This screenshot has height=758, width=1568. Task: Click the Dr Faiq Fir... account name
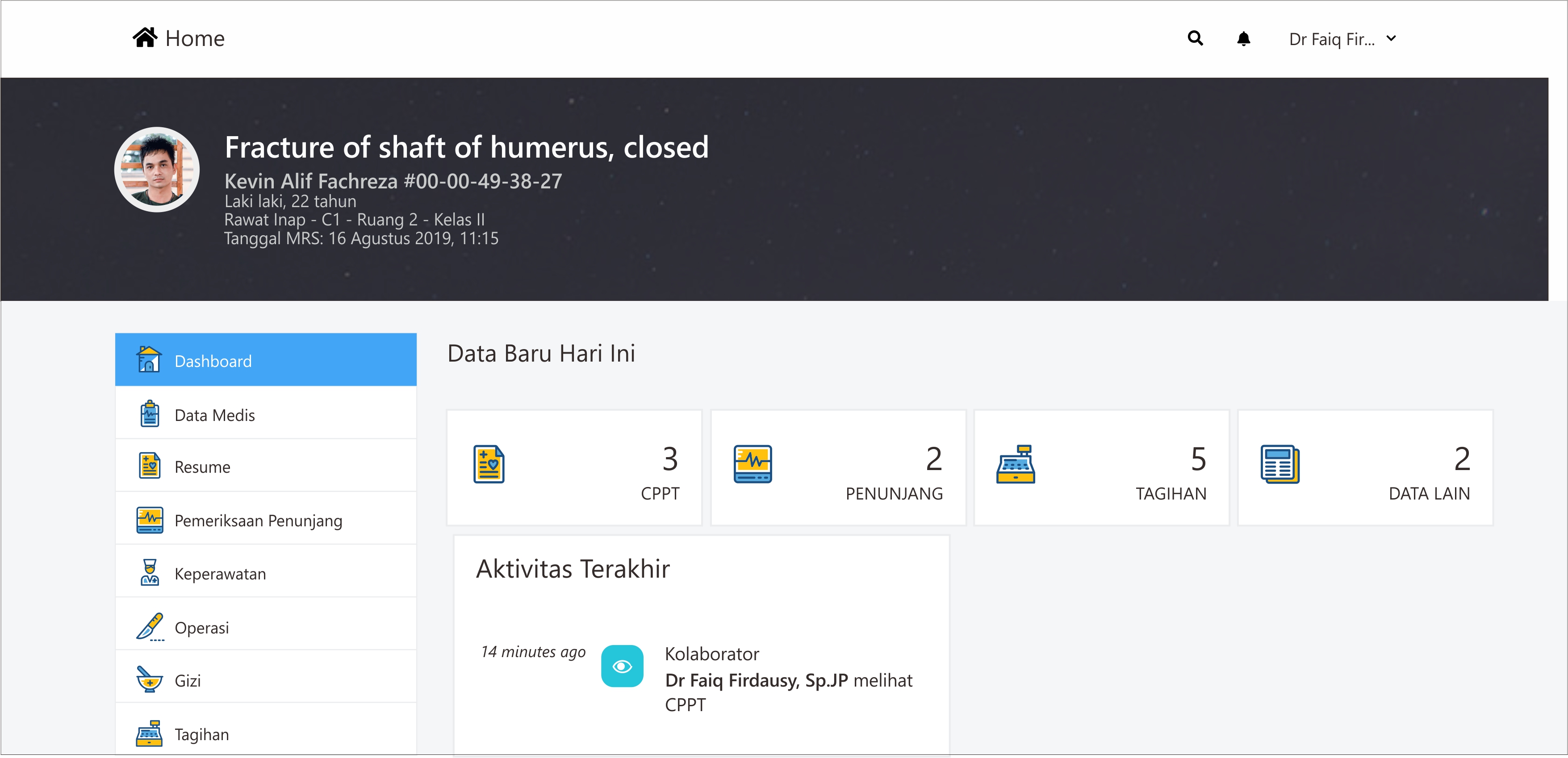click(x=1332, y=40)
